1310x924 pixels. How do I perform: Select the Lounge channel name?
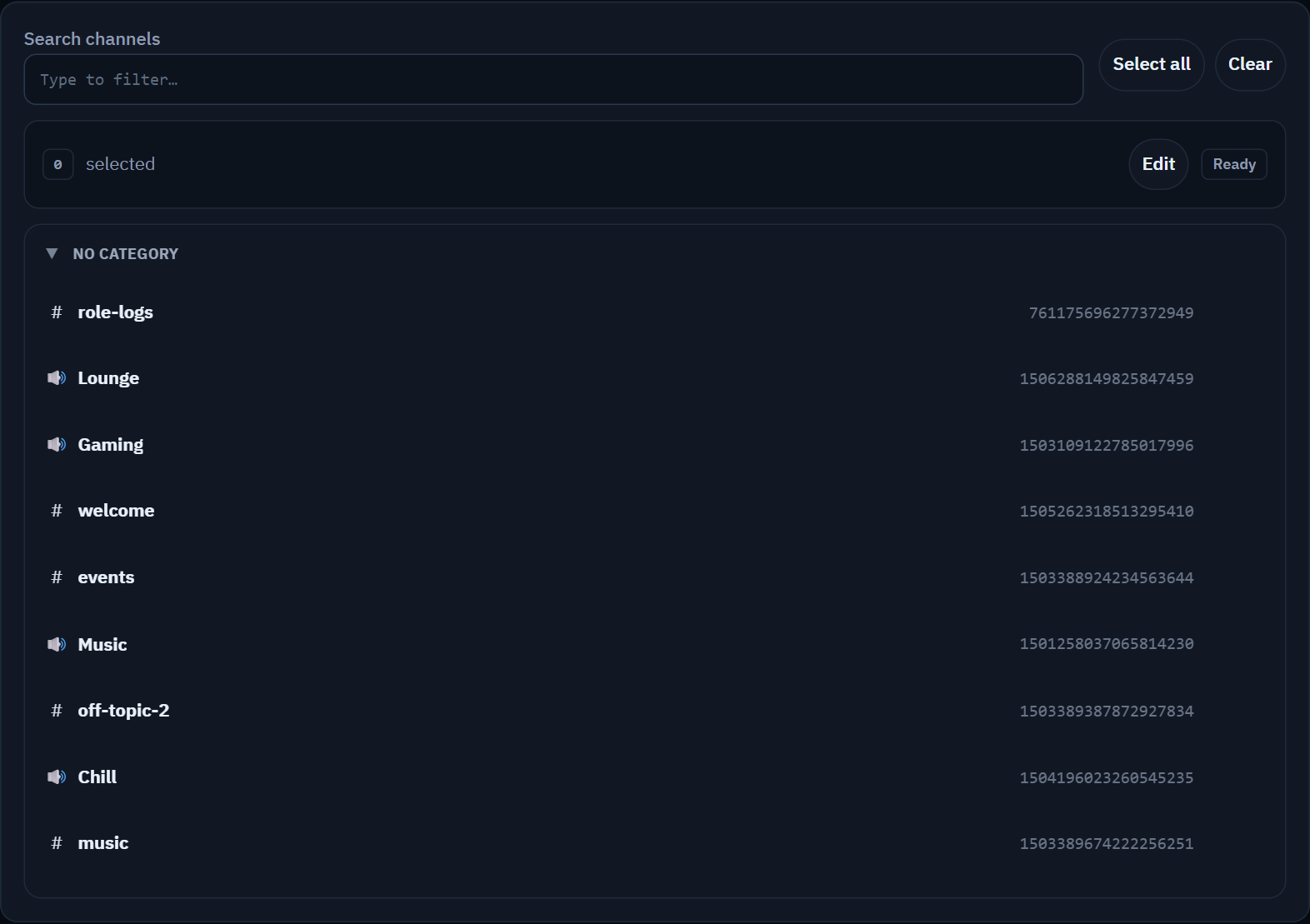(x=108, y=378)
